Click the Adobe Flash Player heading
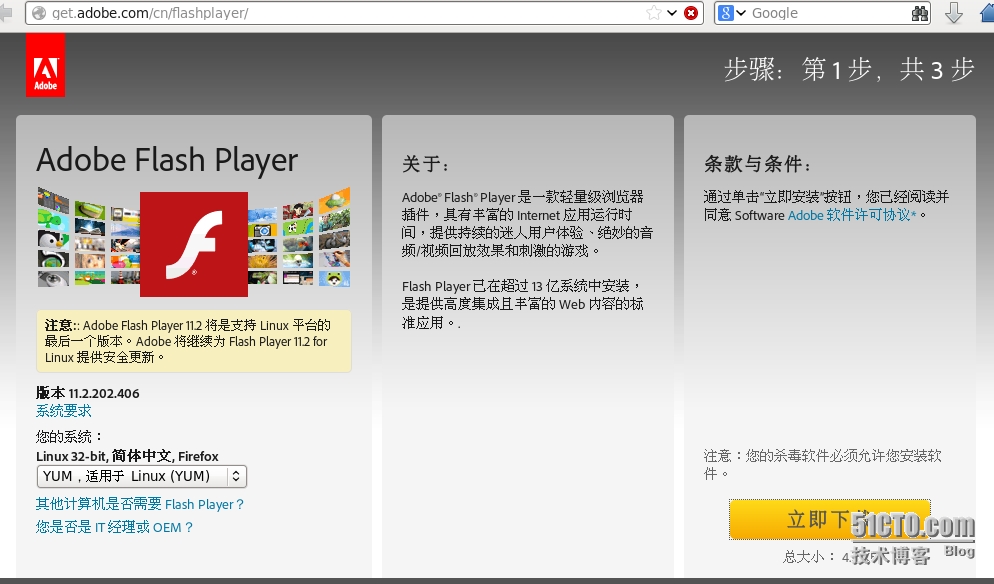 167,160
